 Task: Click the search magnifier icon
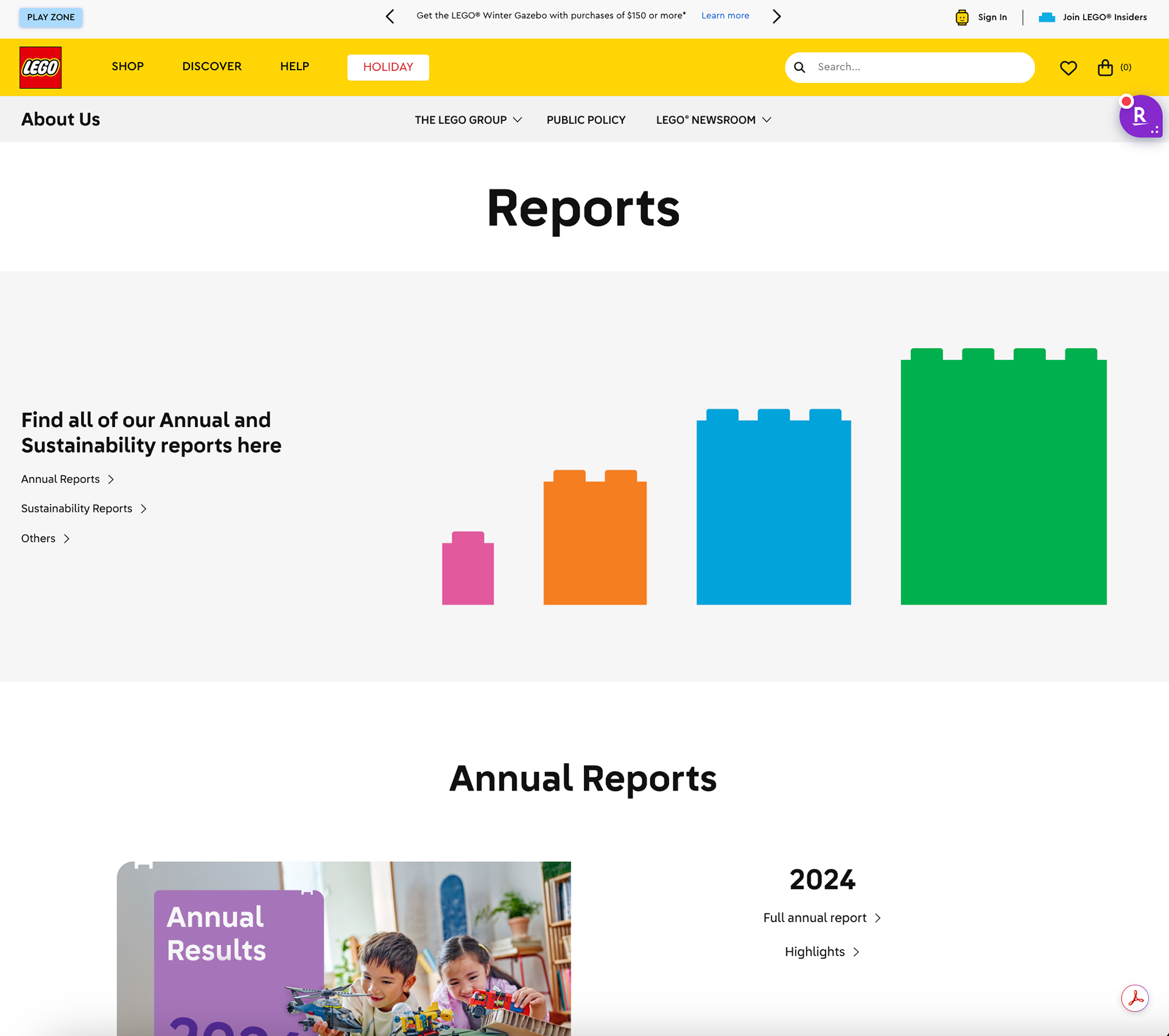tap(799, 67)
